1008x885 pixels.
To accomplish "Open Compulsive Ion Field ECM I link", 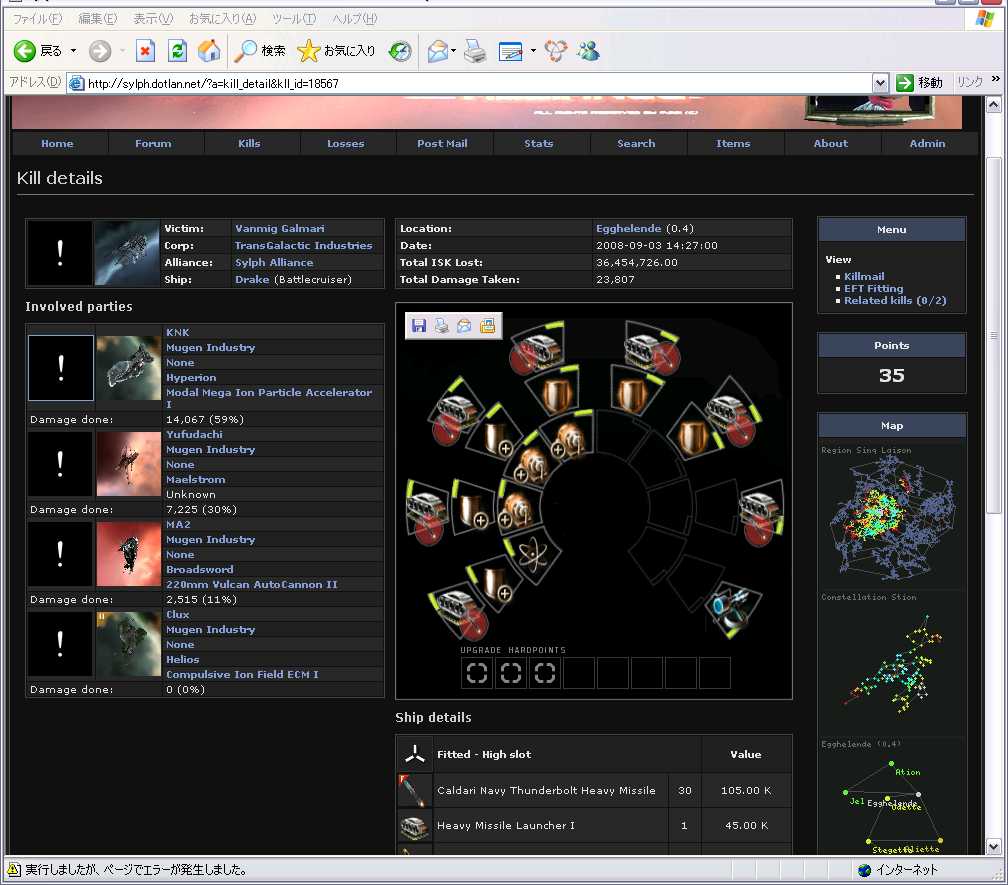I will click(x=242, y=674).
